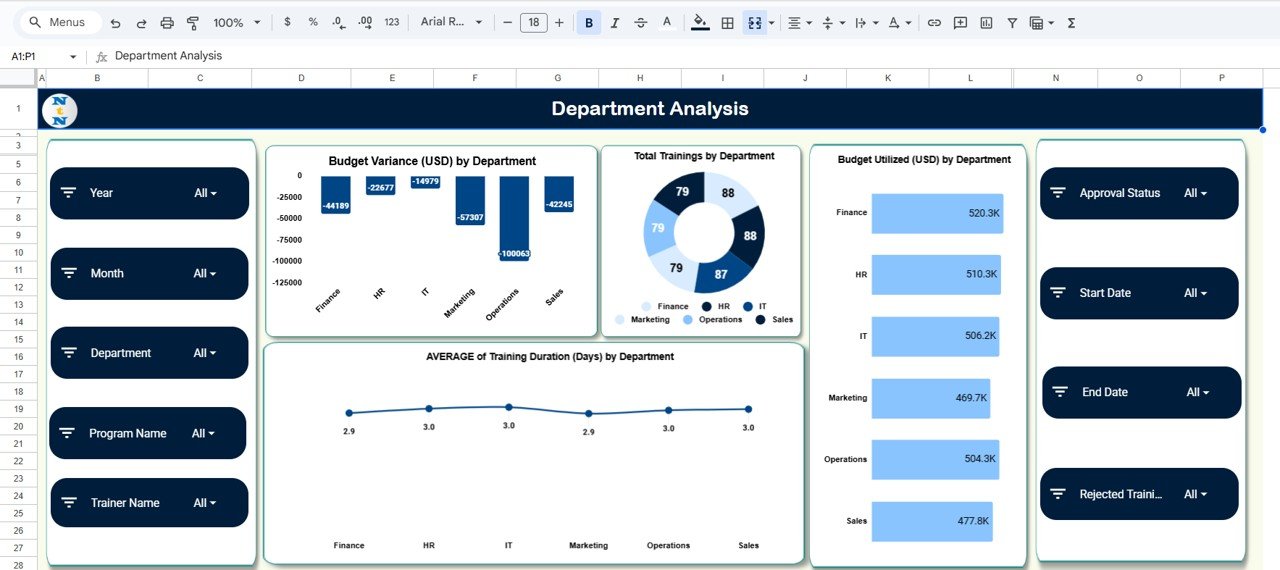1280x570 pixels.
Task: Open the insert link tool
Action: click(x=934, y=22)
